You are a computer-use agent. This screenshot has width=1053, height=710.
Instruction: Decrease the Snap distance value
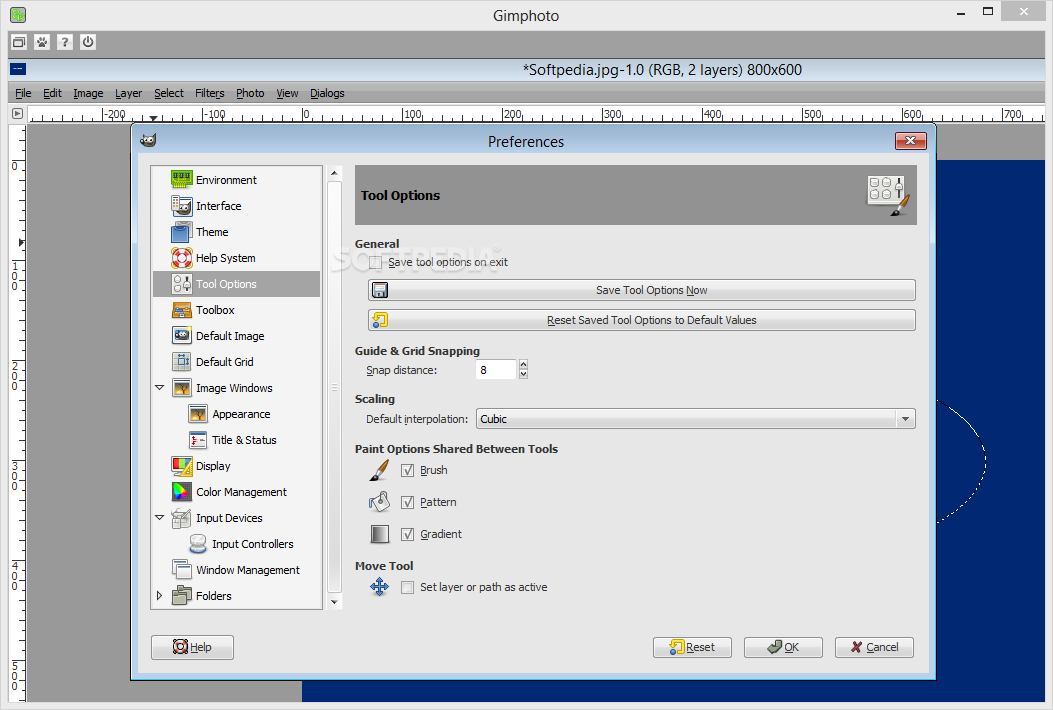pos(524,374)
